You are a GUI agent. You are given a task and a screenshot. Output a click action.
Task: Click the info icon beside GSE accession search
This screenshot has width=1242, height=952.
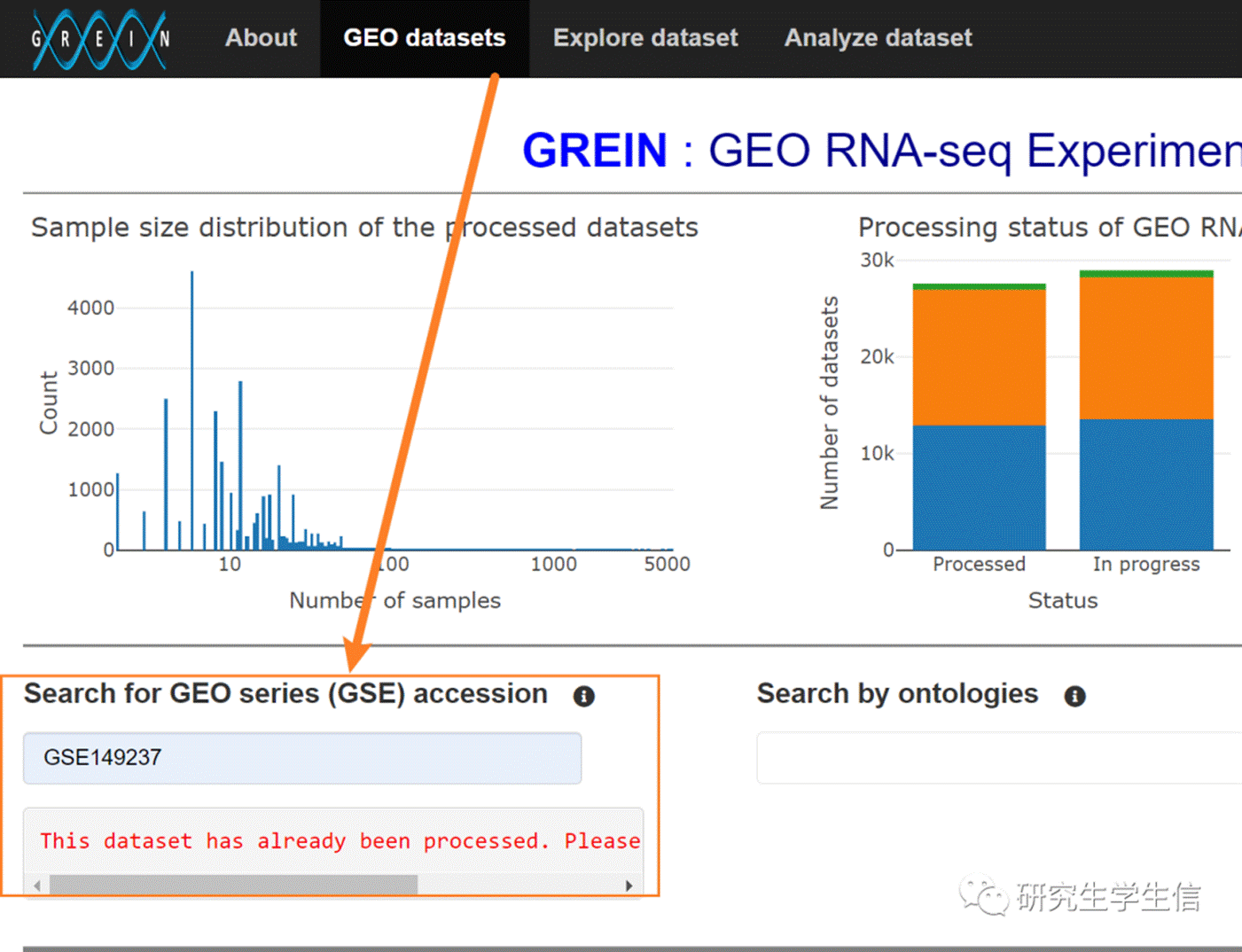tap(583, 696)
